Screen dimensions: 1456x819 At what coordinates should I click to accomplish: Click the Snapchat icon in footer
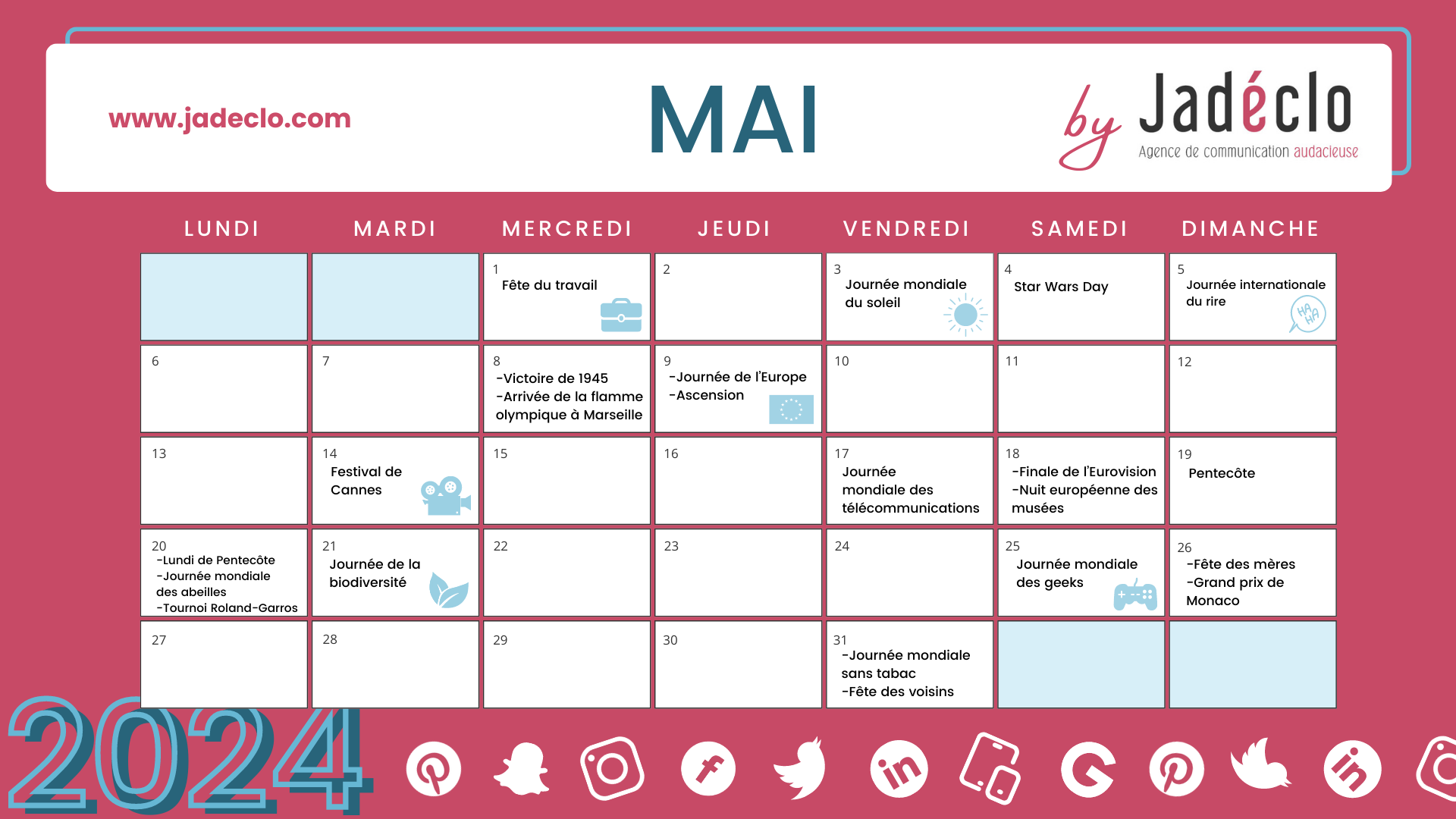tap(519, 769)
